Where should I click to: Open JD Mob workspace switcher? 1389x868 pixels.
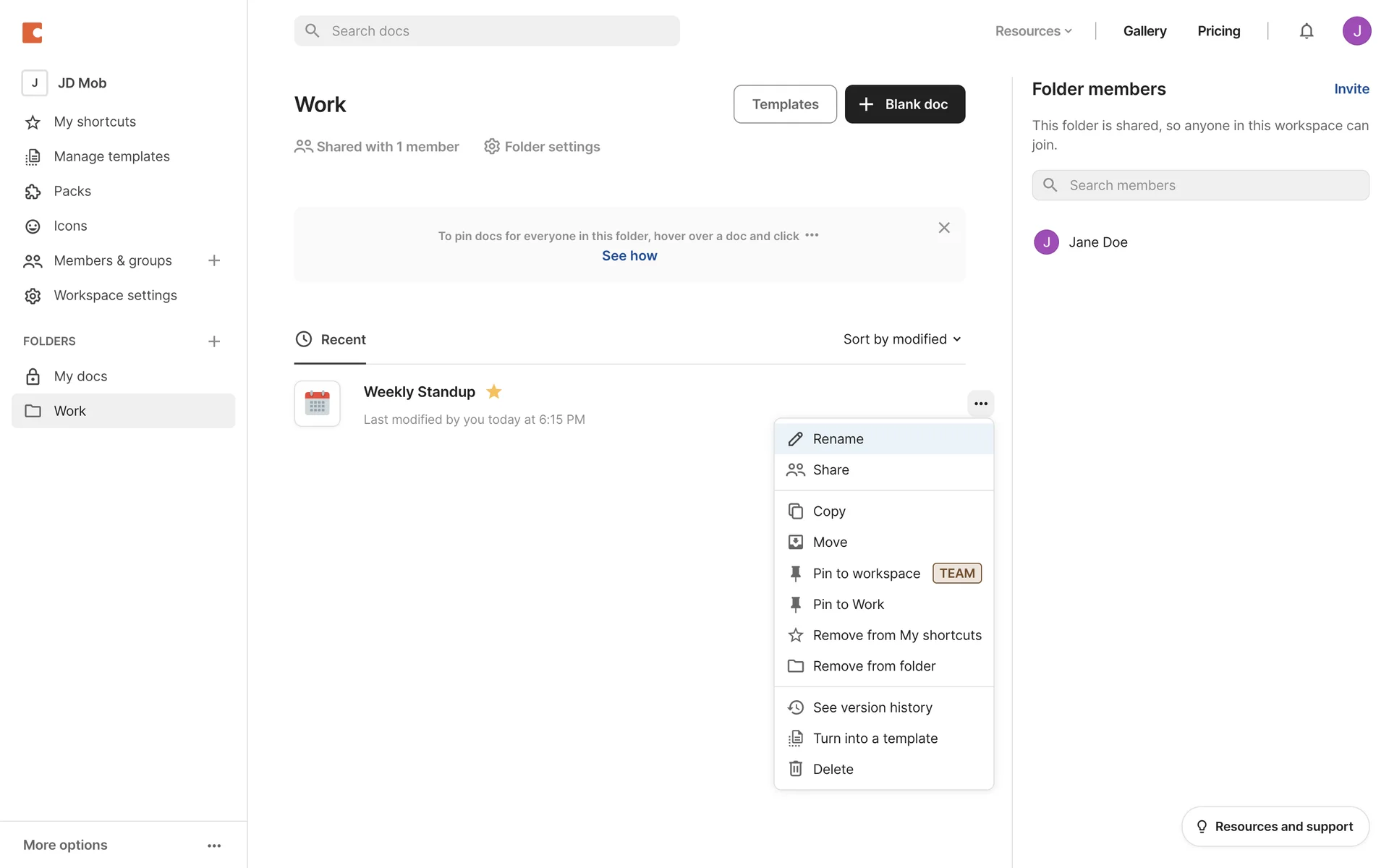[x=65, y=83]
